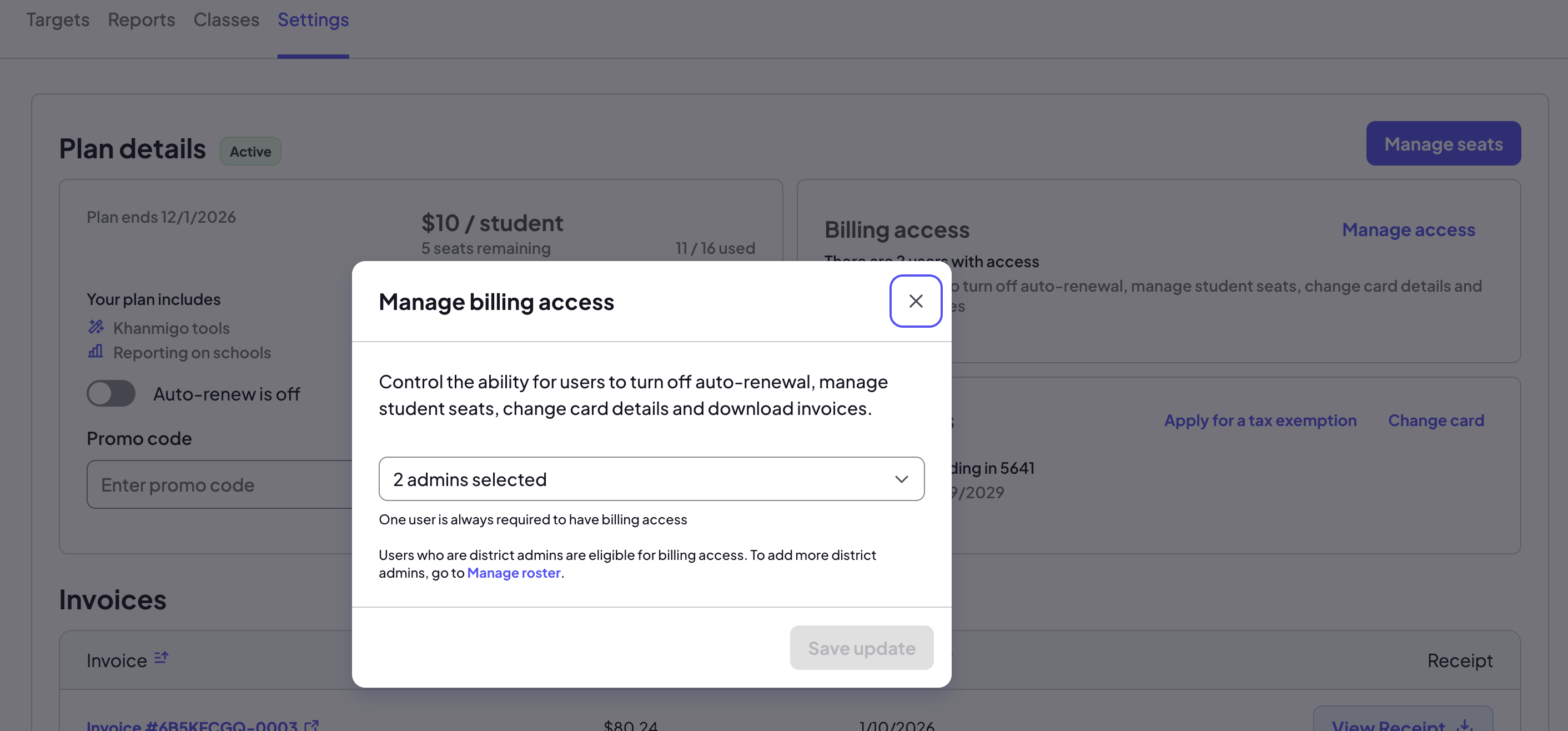Click 'One user is always required' note
Viewport: 1568px width, 731px height.
click(x=532, y=519)
